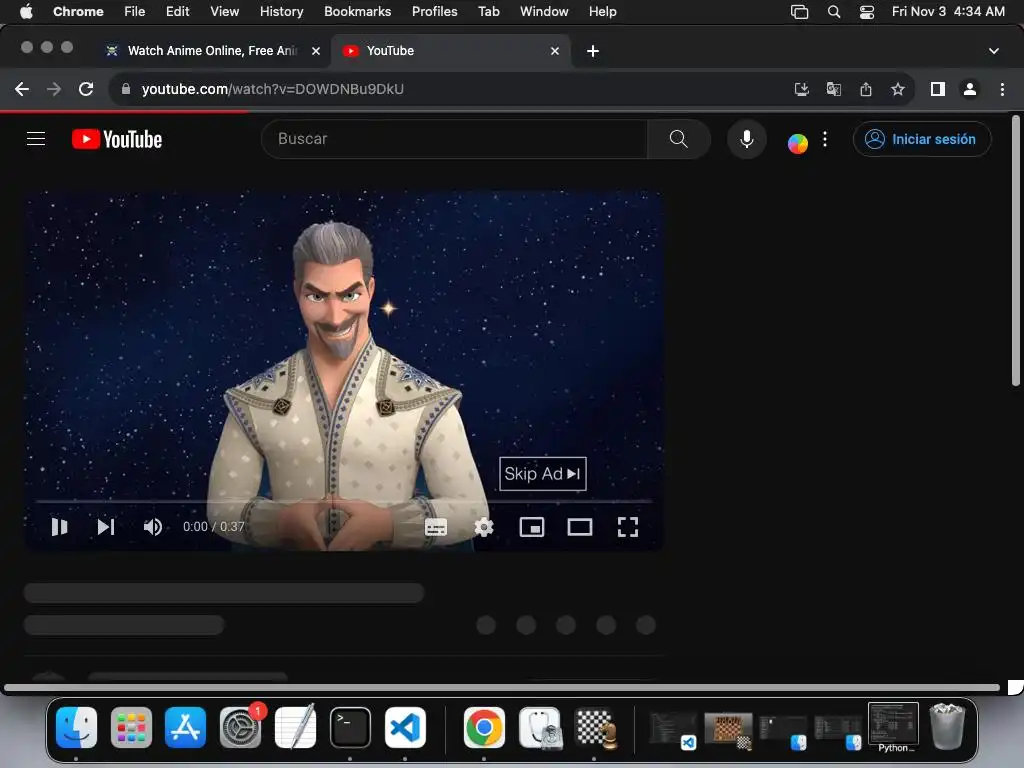Open the View menu
This screenshot has width=1024, height=768.
coord(224,11)
